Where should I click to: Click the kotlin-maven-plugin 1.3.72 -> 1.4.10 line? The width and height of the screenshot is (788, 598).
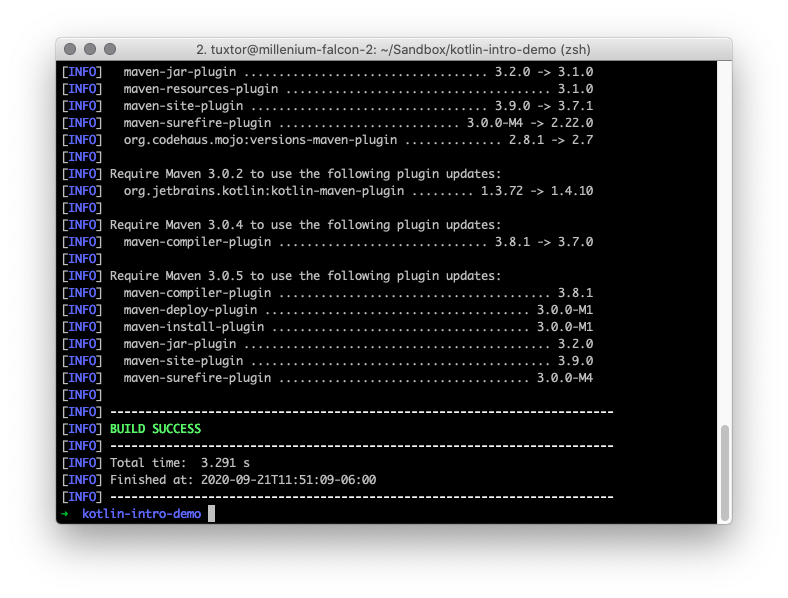(x=358, y=191)
